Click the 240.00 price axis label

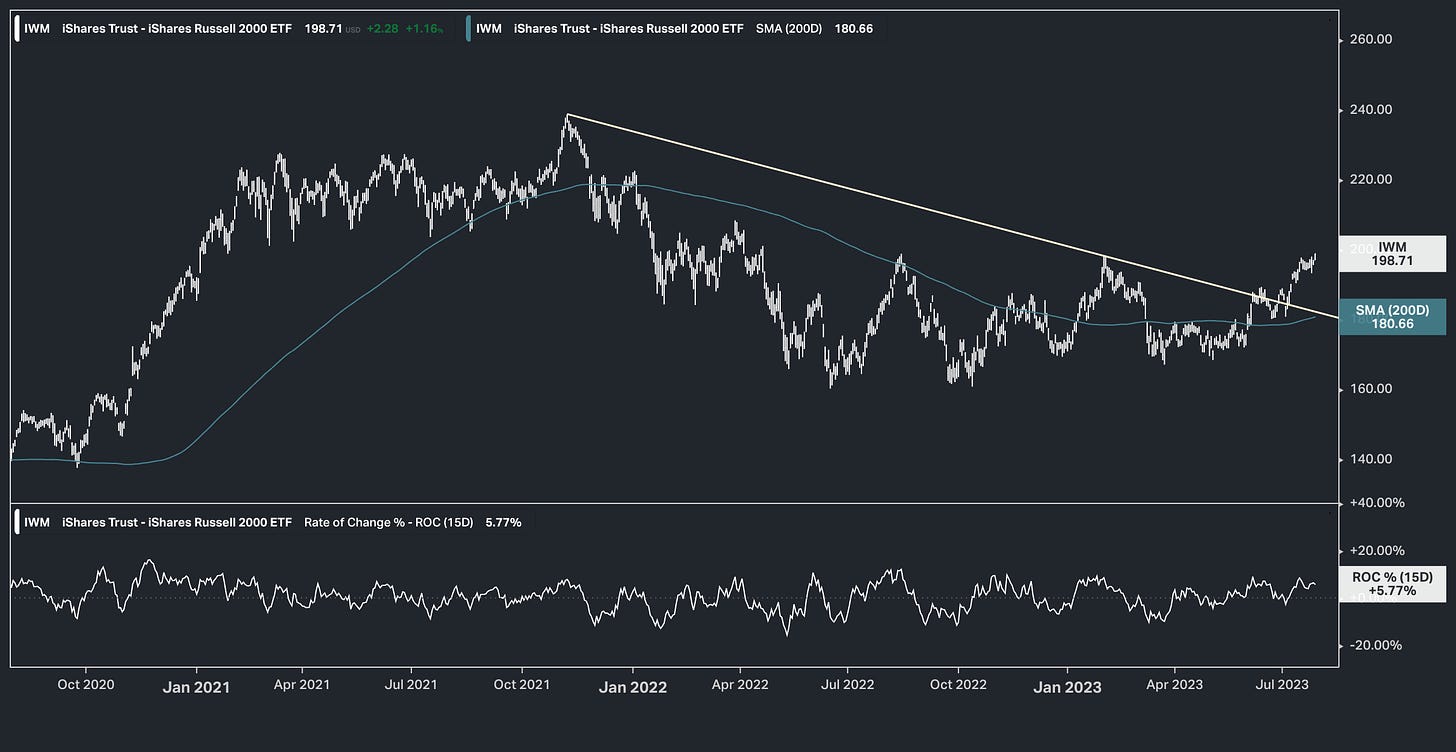click(x=1370, y=110)
